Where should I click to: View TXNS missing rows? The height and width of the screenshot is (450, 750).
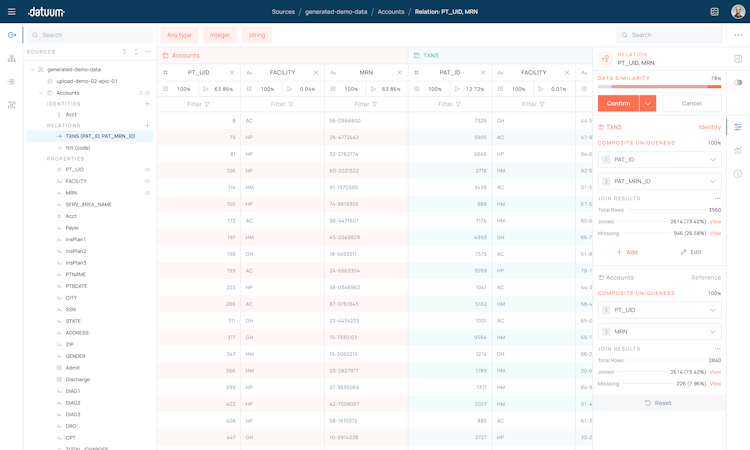click(x=715, y=233)
